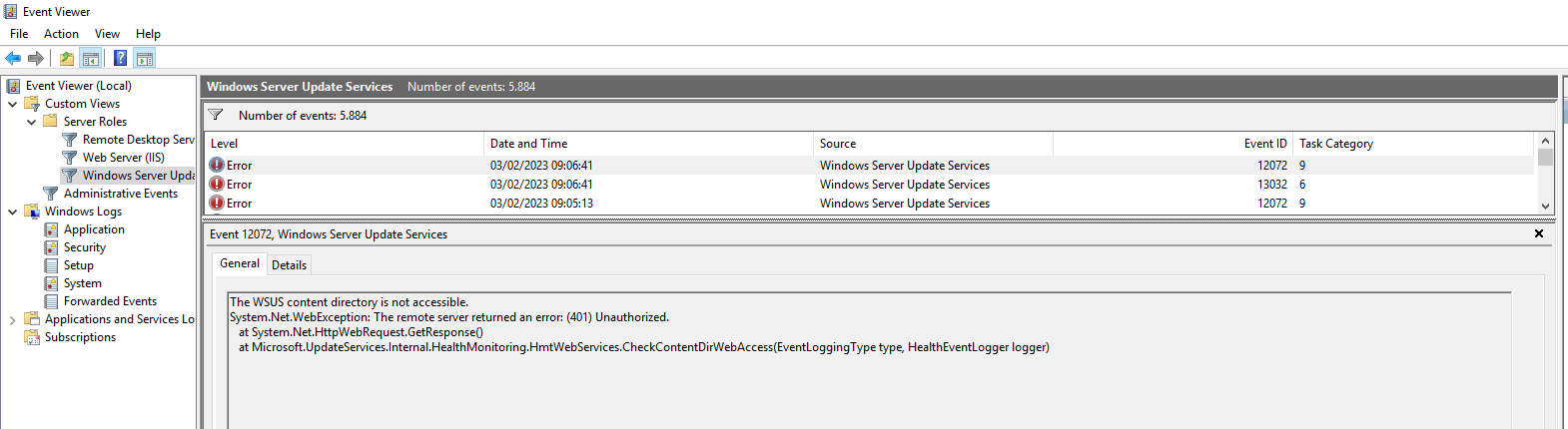Switch to the General tab

coord(240,263)
